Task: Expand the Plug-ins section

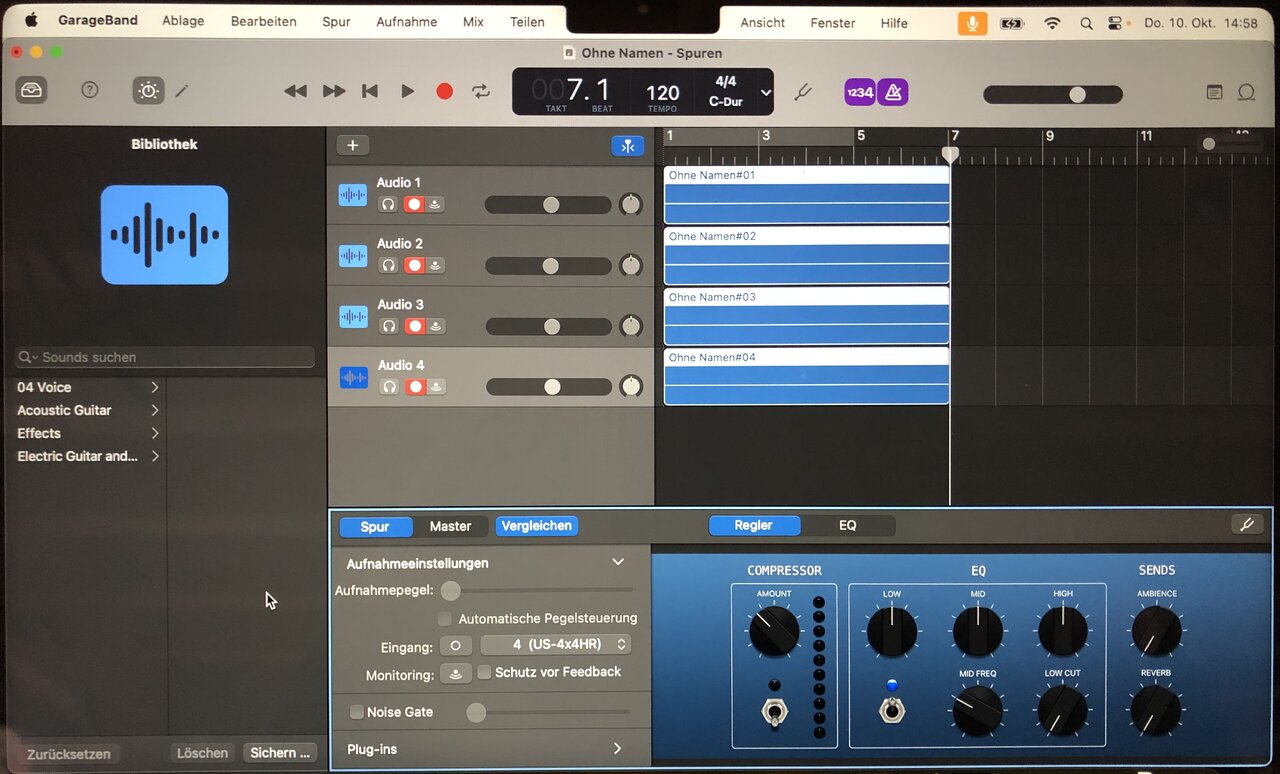Action: tap(617, 749)
